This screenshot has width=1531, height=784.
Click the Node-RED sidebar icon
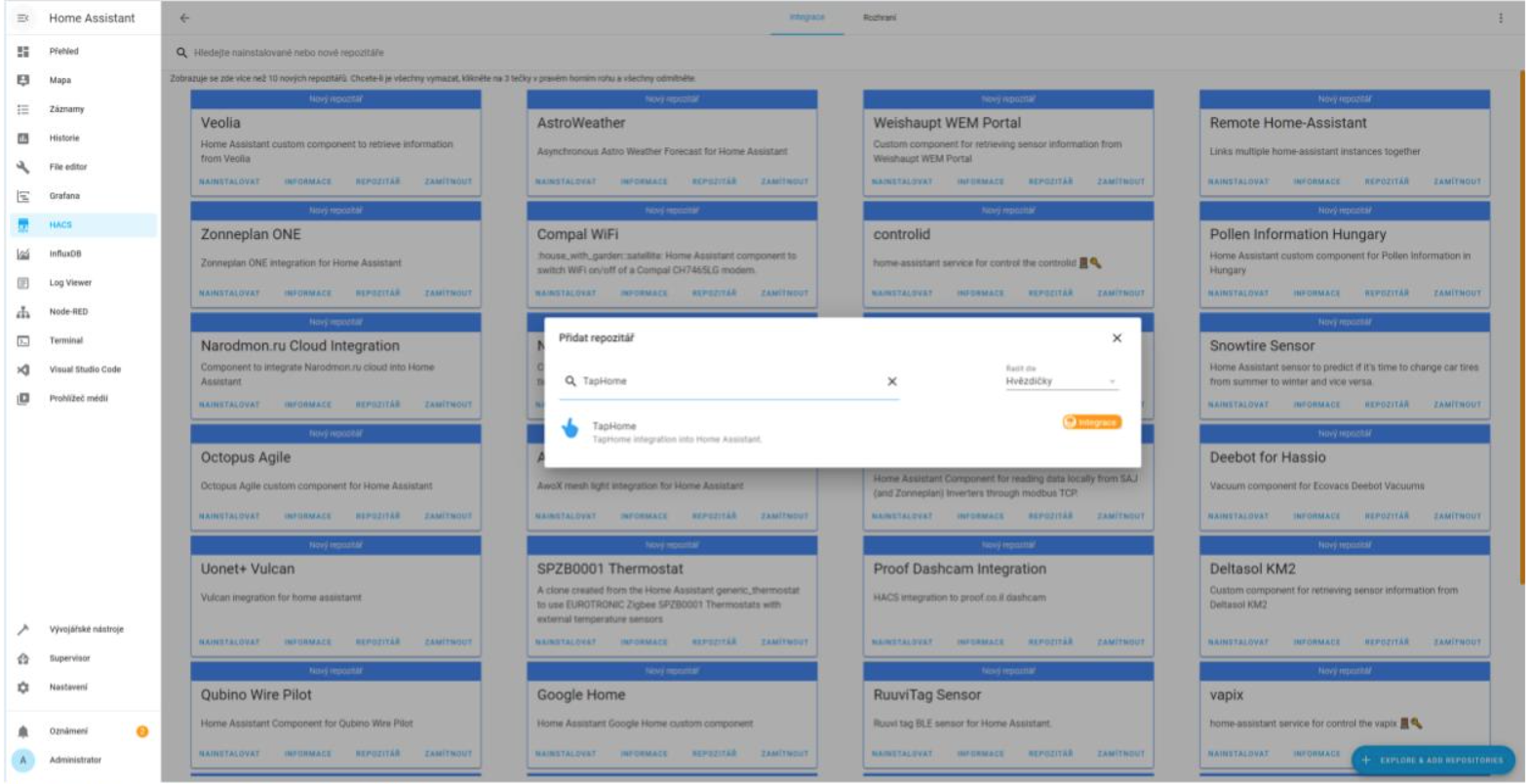click(x=23, y=312)
